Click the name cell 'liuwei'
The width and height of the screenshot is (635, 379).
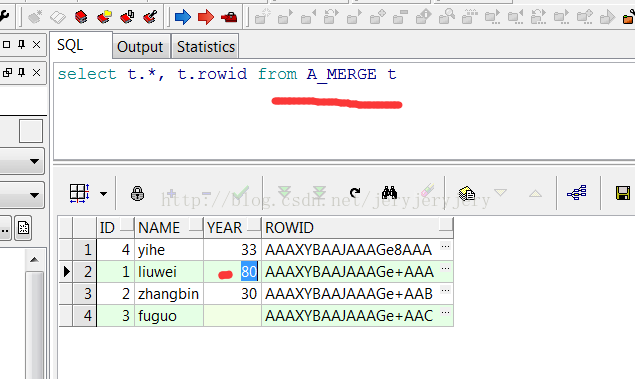coord(169,272)
